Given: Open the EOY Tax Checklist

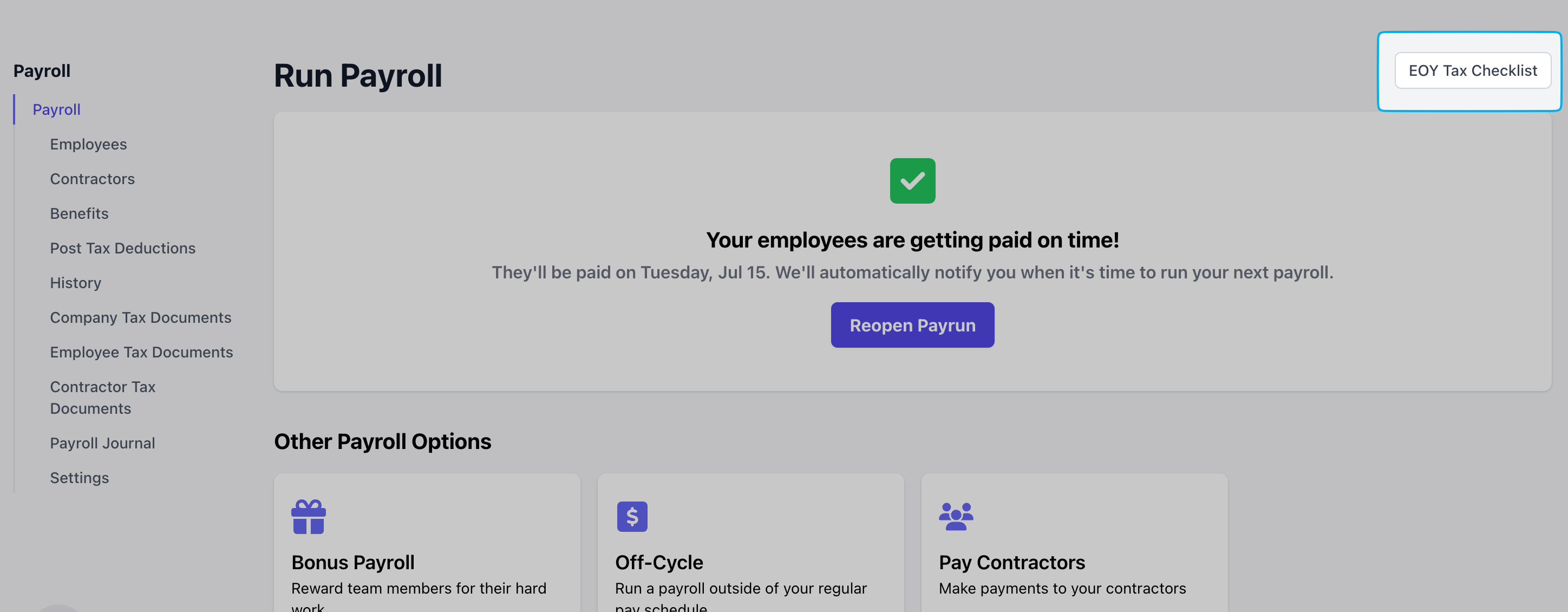Looking at the screenshot, I should (x=1472, y=70).
